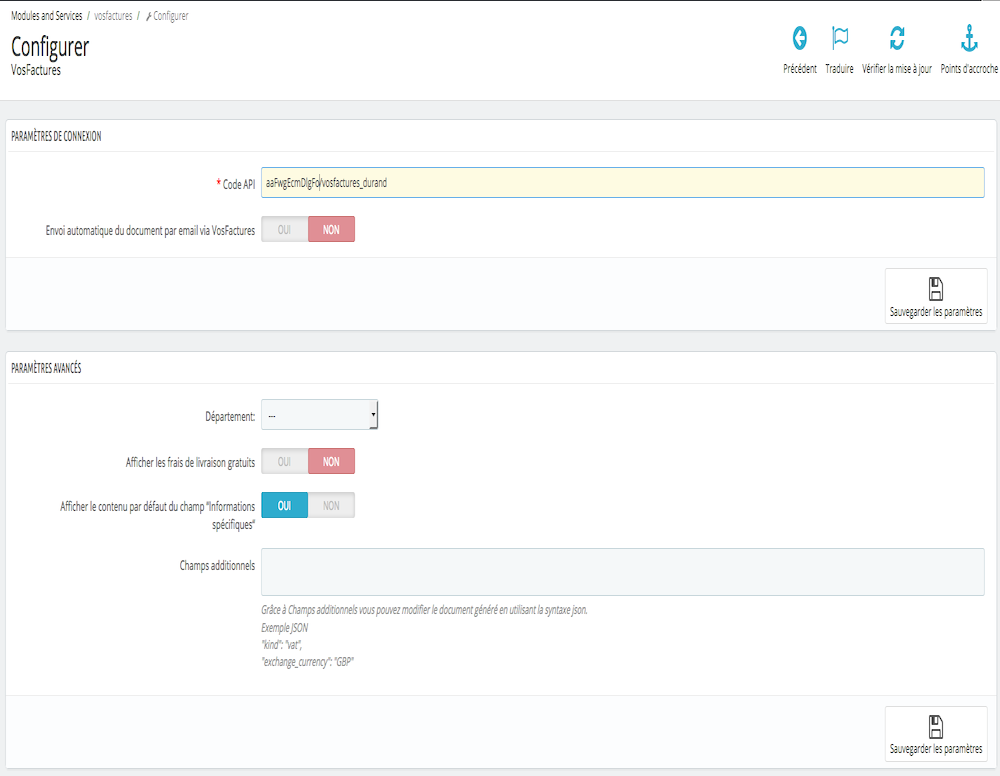Click the Précédent back arrow icon

coord(799,38)
